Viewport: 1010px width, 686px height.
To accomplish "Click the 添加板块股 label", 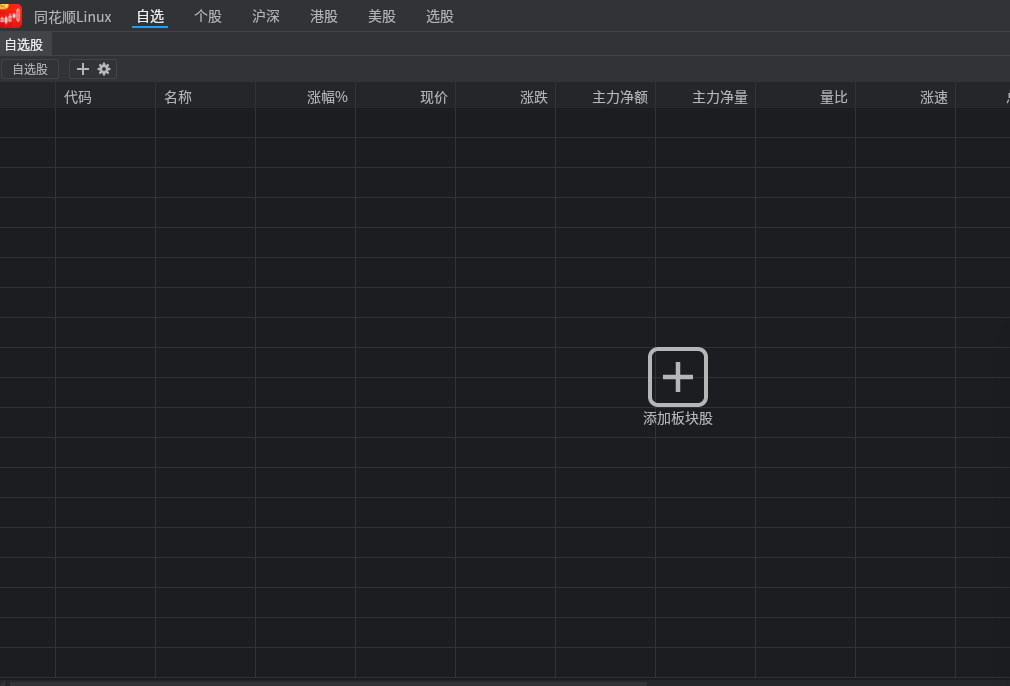I will pyautogui.click(x=678, y=419).
